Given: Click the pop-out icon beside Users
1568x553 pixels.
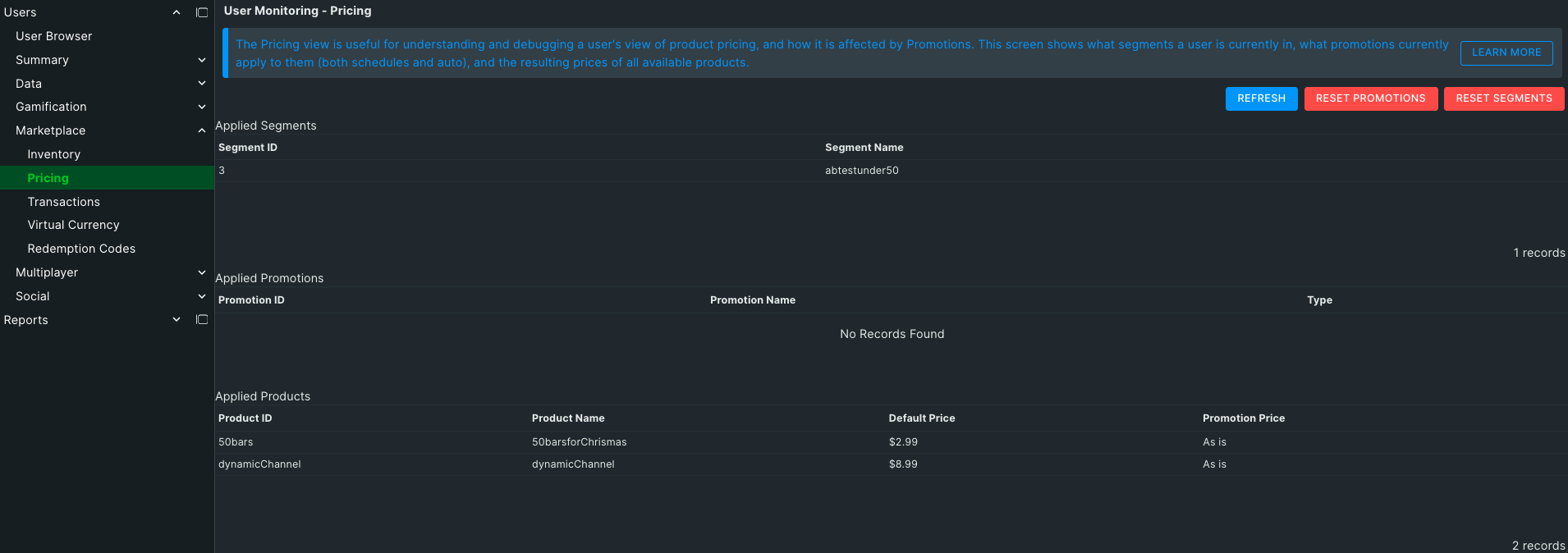Looking at the screenshot, I should (202, 12).
